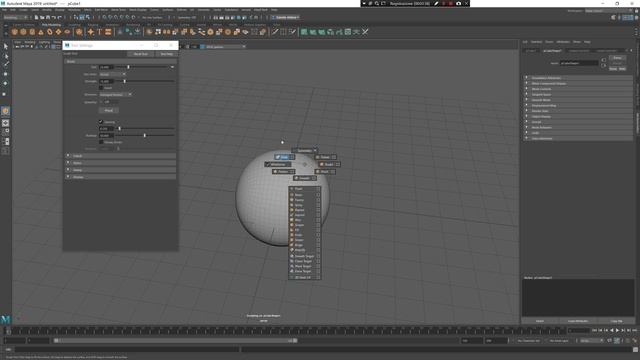Create a polygon cube from the shelf
Screen dimensions: 640x360
click(x=23, y=32)
